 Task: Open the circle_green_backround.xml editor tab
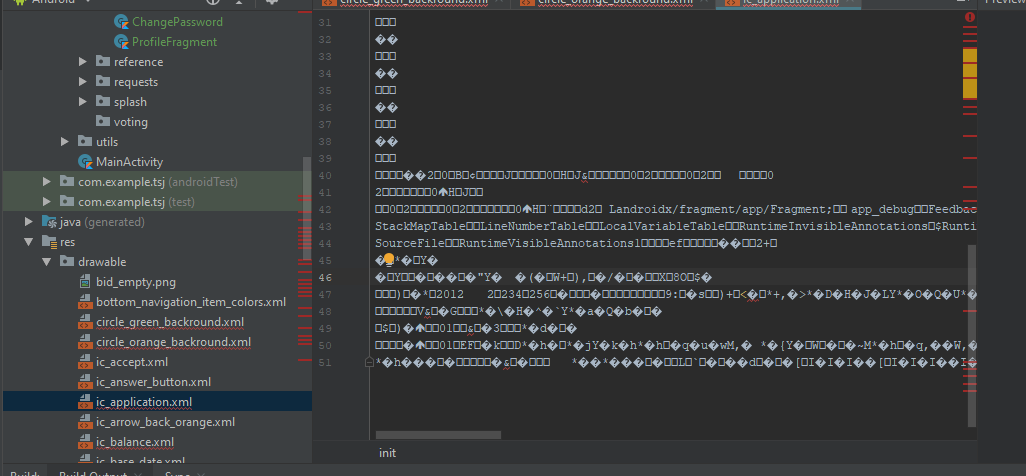pos(412,3)
